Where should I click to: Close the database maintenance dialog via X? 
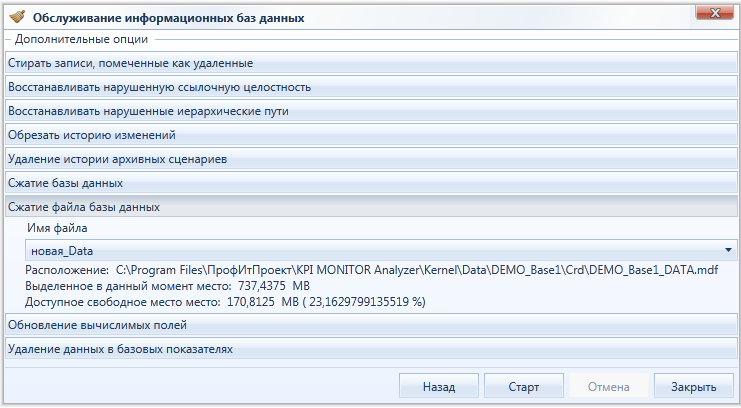tap(715, 13)
